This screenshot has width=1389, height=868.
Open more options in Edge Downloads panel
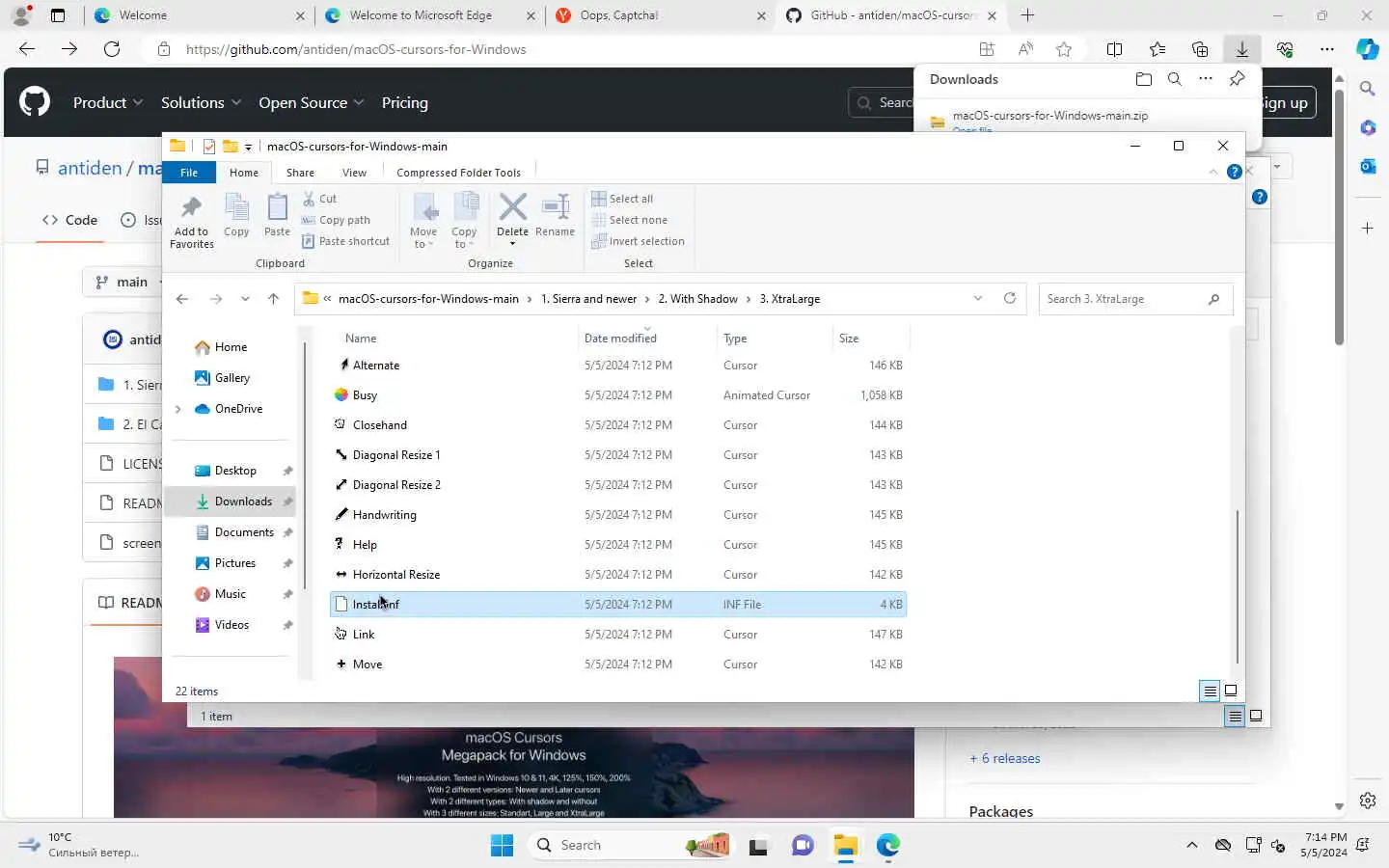click(x=1206, y=79)
